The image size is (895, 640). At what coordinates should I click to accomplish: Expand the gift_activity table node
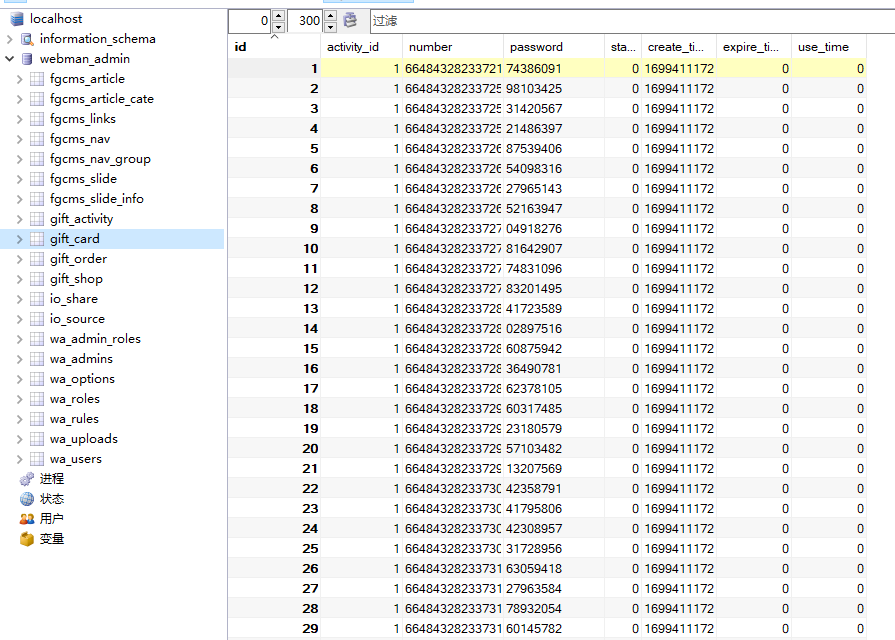[19, 219]
